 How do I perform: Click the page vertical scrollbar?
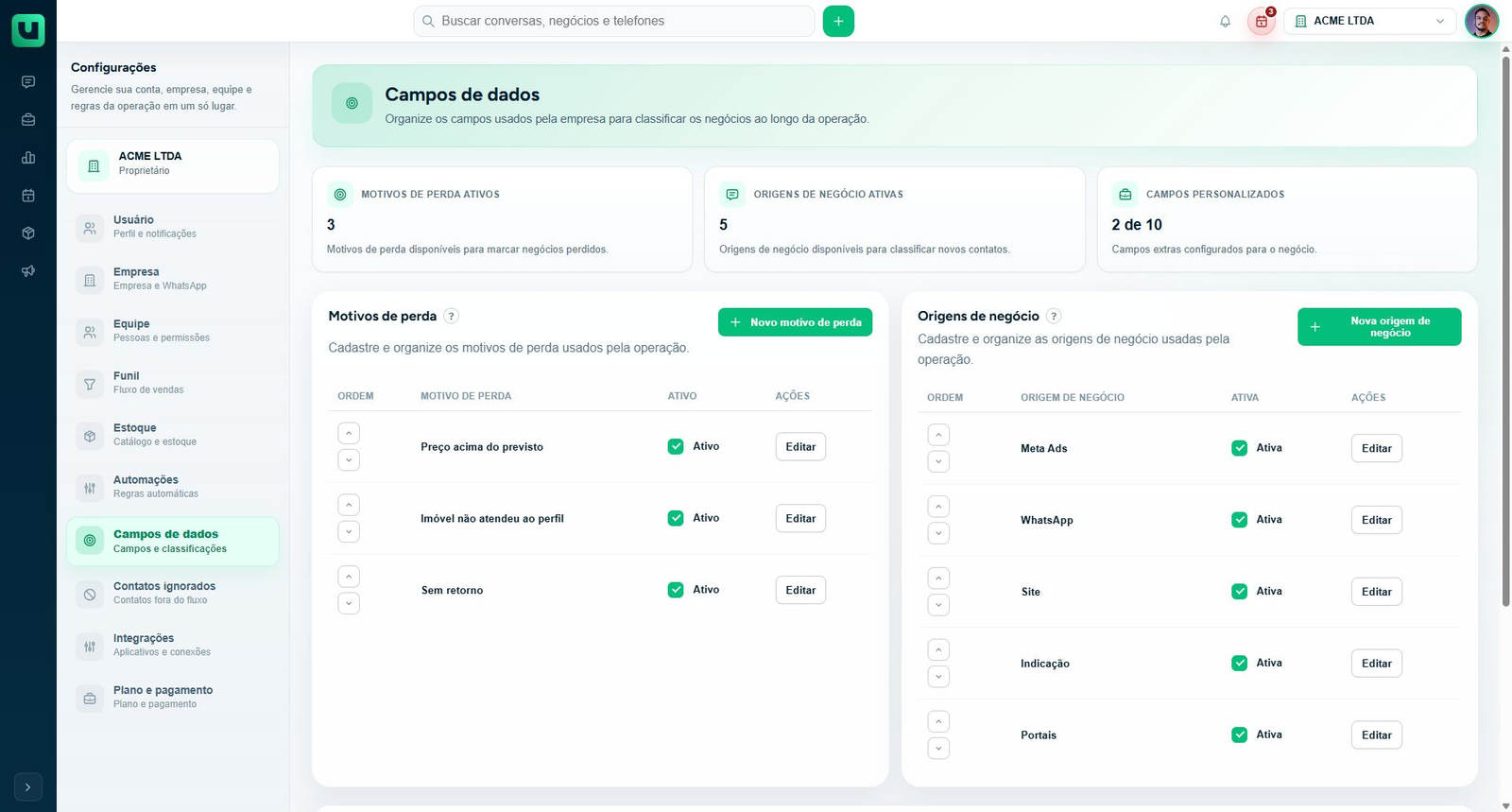[1505, 331]
